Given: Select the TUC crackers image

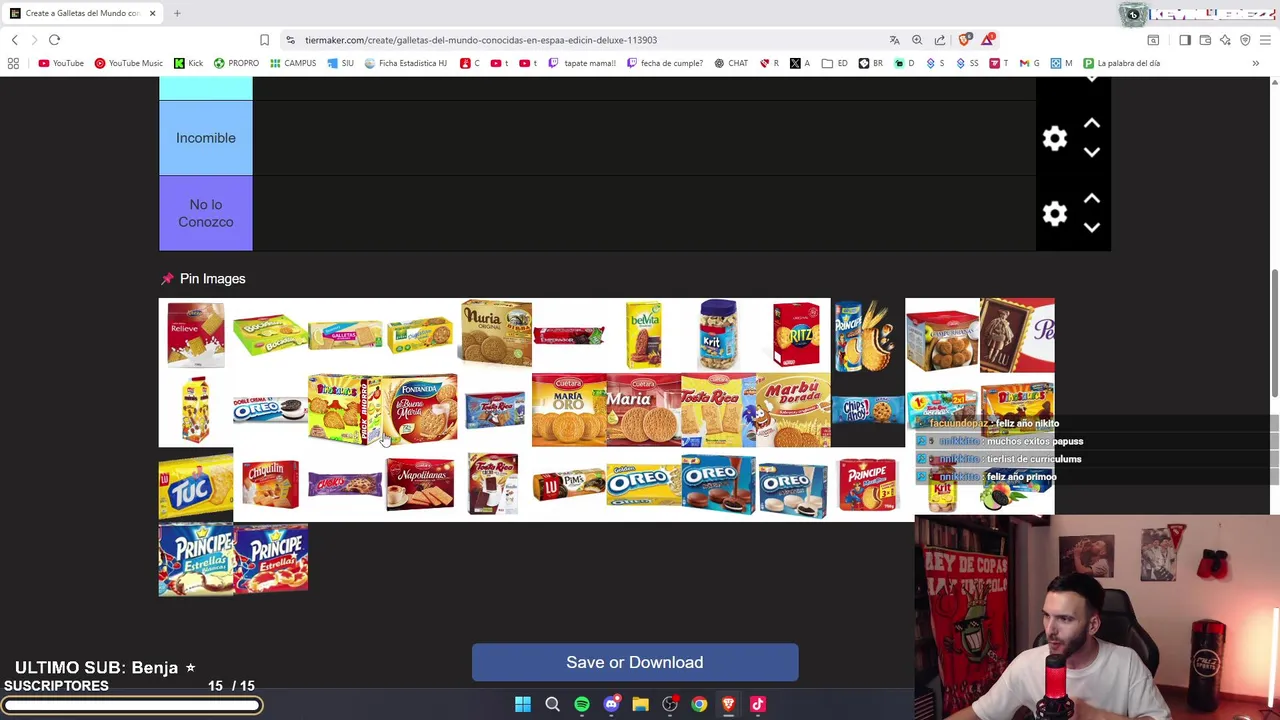Looking at the screenshot, I should click(x=196, y=485).
